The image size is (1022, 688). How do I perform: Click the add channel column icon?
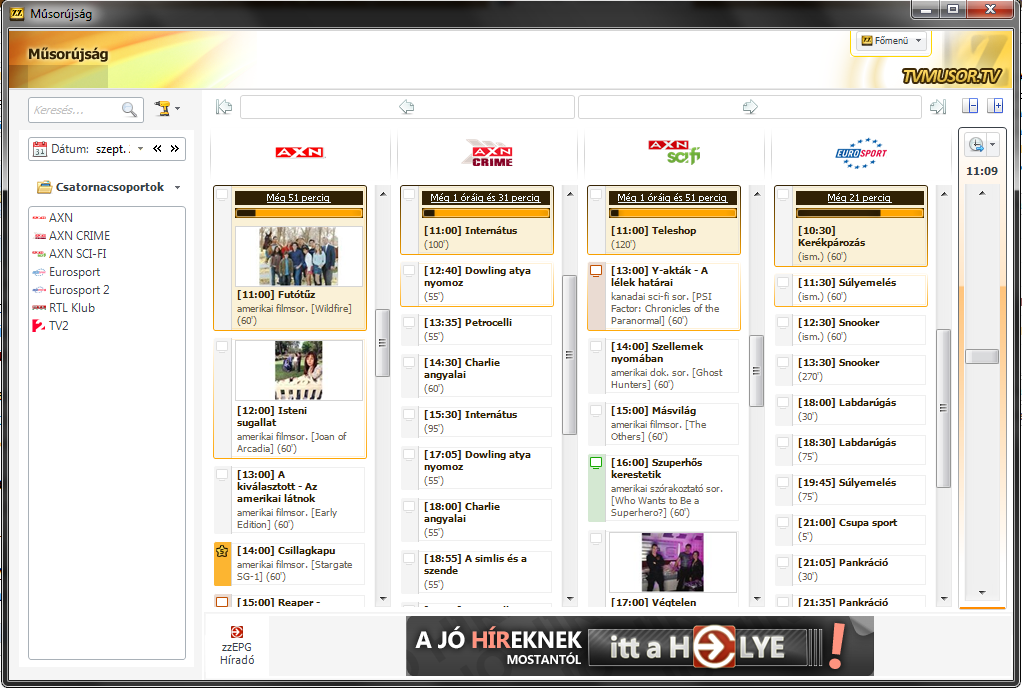(x=995, y=107)
